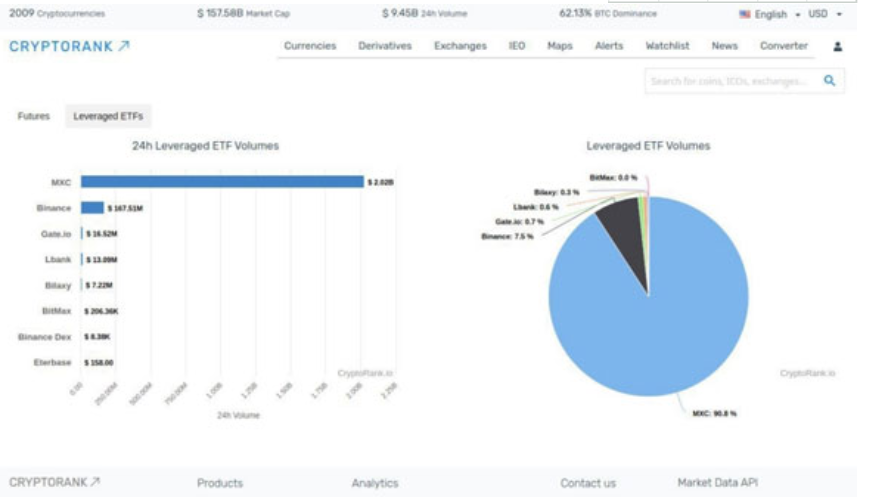Click the footer CryptoRank logo
870x497 pixels.
[x=54, y=482]
